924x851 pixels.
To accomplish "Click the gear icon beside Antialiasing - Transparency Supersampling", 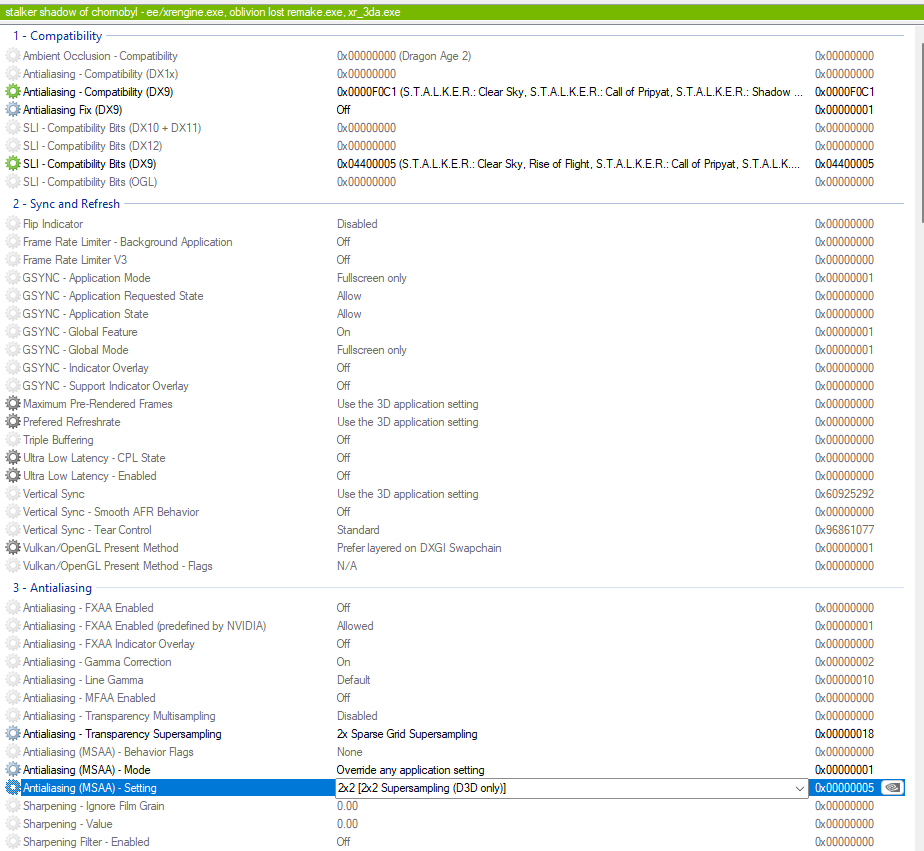I will (x=13, y=734).
